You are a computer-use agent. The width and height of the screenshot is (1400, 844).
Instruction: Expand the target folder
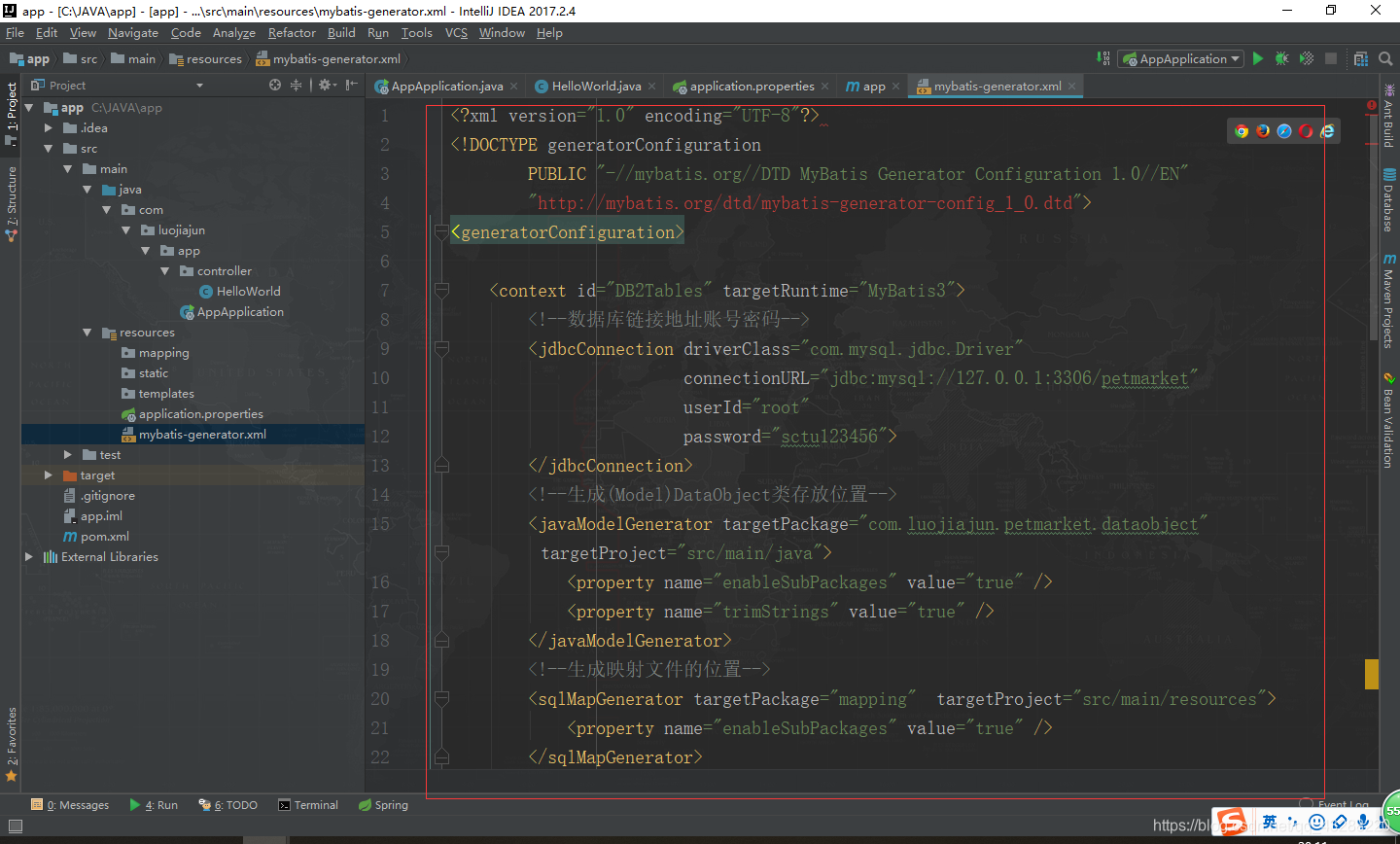click(x=49, y=475)
